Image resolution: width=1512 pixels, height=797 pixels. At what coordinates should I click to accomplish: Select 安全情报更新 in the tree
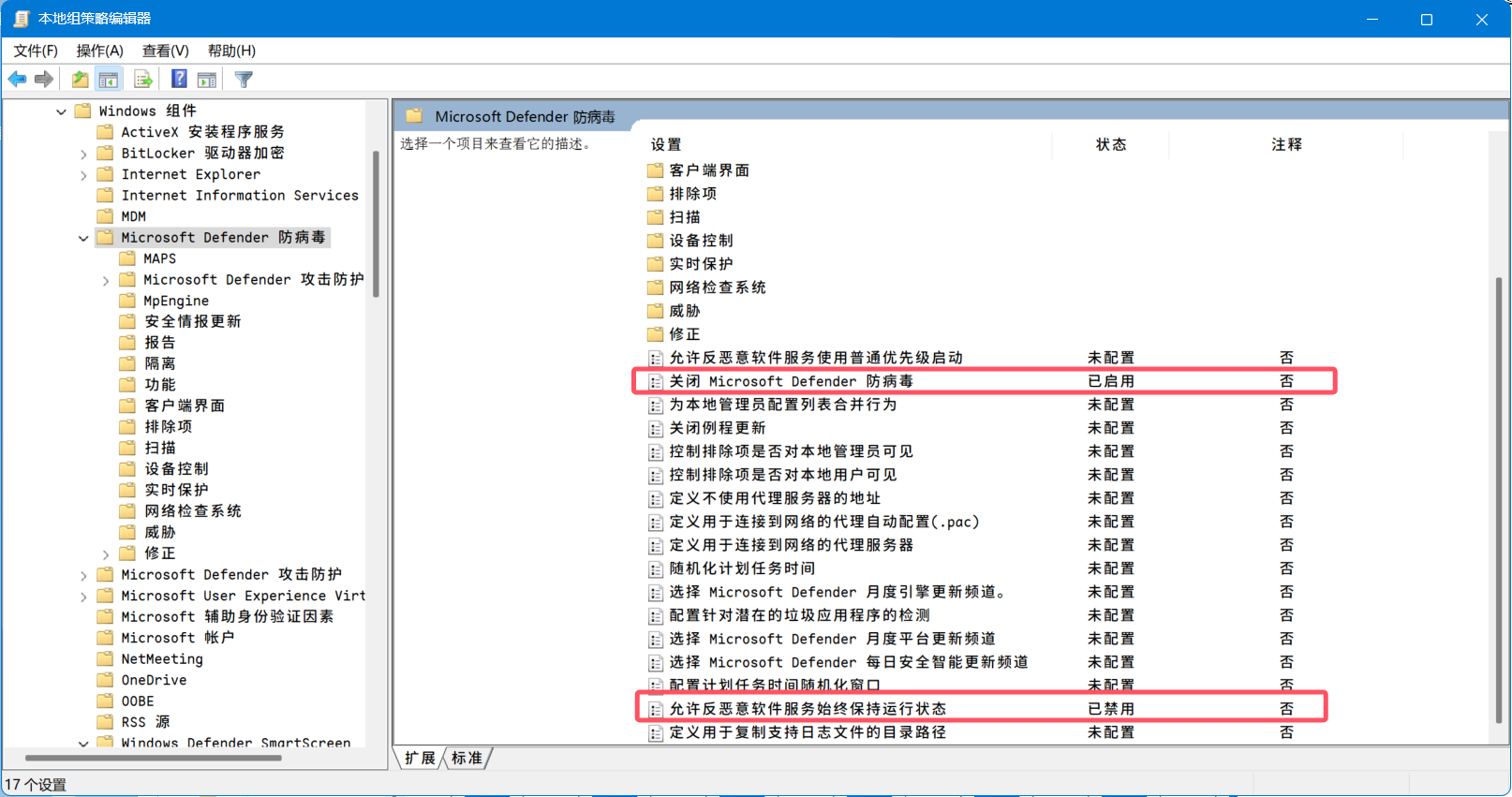193,321
